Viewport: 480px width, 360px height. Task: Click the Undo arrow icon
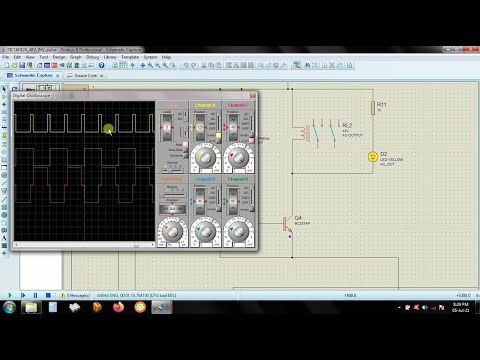coord(186,65)
